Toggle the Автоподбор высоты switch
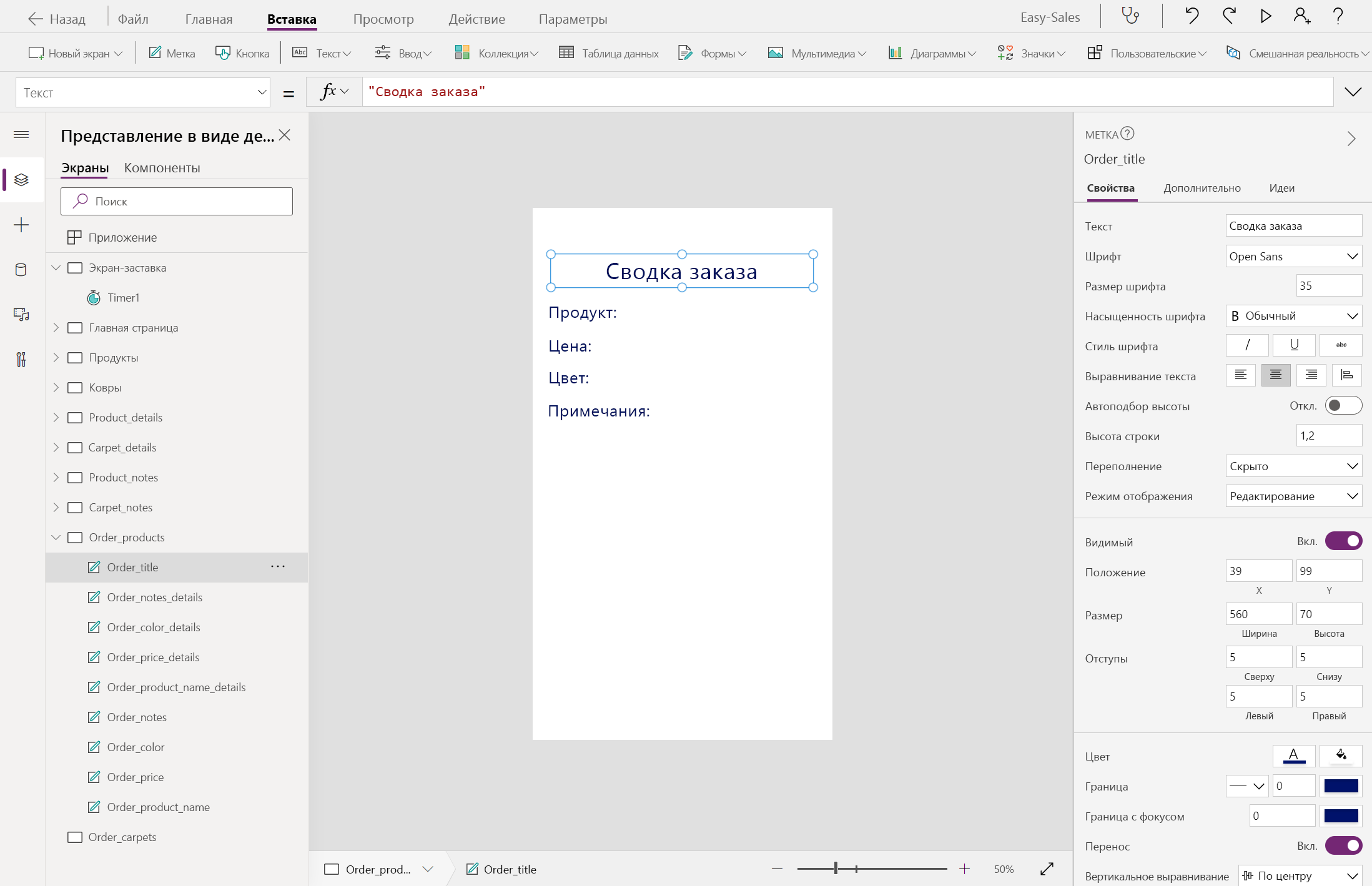1372x886 pixels. pyautogui.click(x=1343, y=406)
